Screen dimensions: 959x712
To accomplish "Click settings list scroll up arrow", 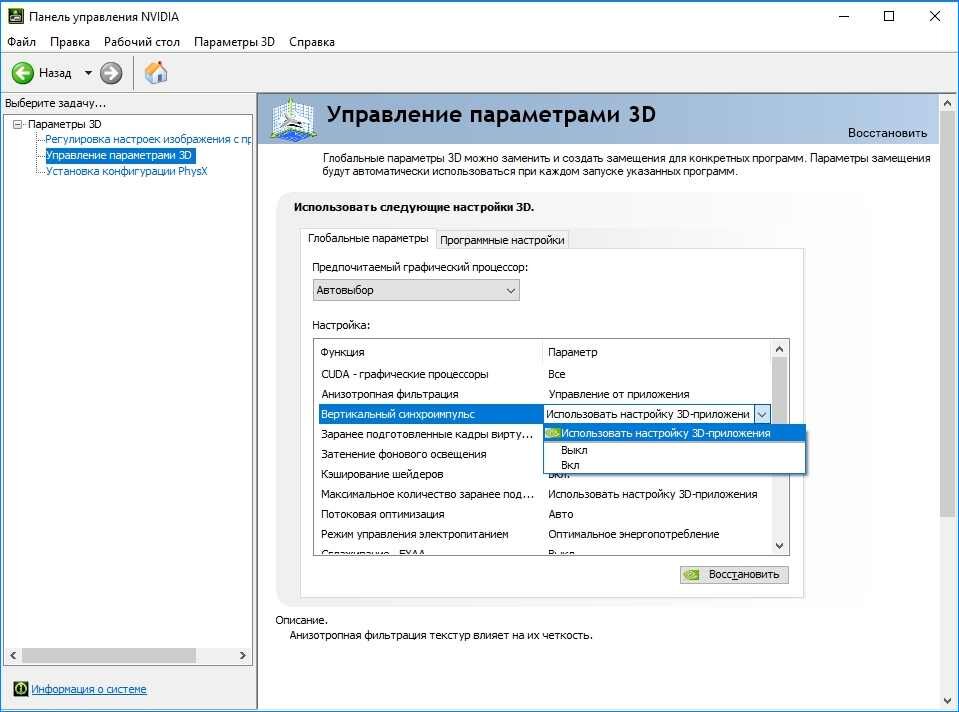I will click(779, 349).
